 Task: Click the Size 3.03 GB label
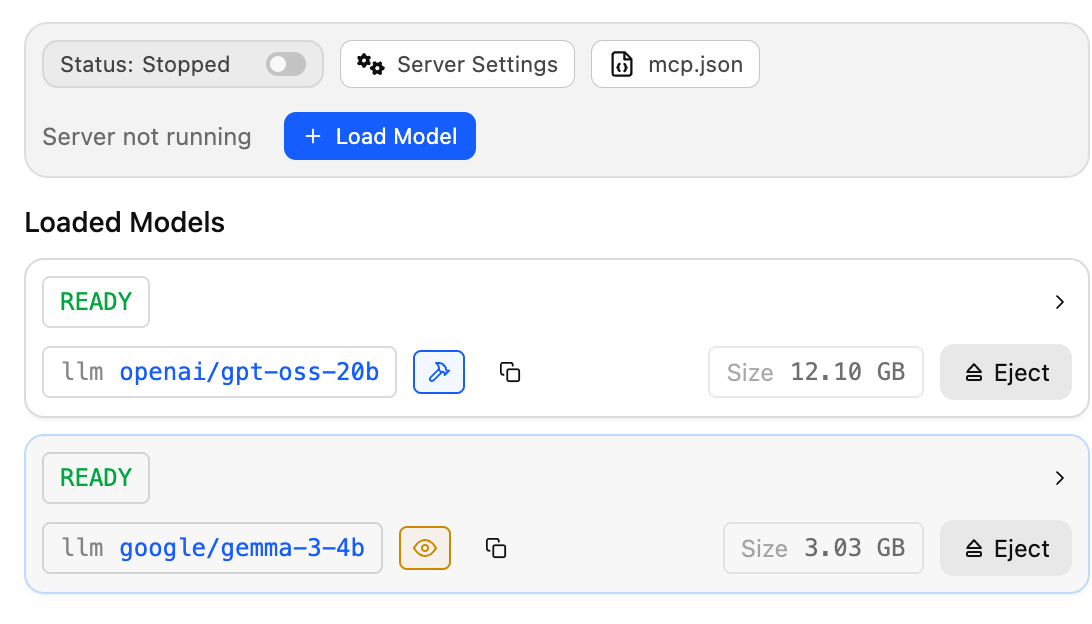click(822, 548)
